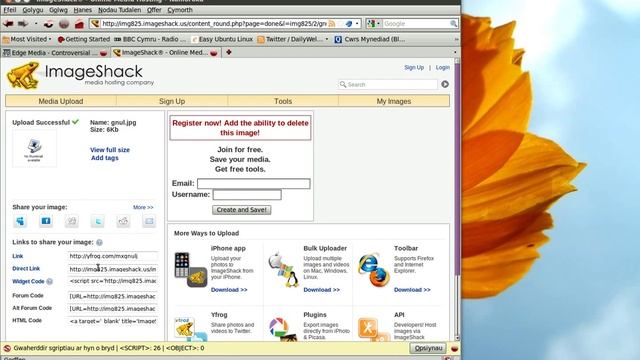Viewport: 640px width, 360px height.
Task: Go forward with the forward arrow
Action: click(x=22, y=24)
